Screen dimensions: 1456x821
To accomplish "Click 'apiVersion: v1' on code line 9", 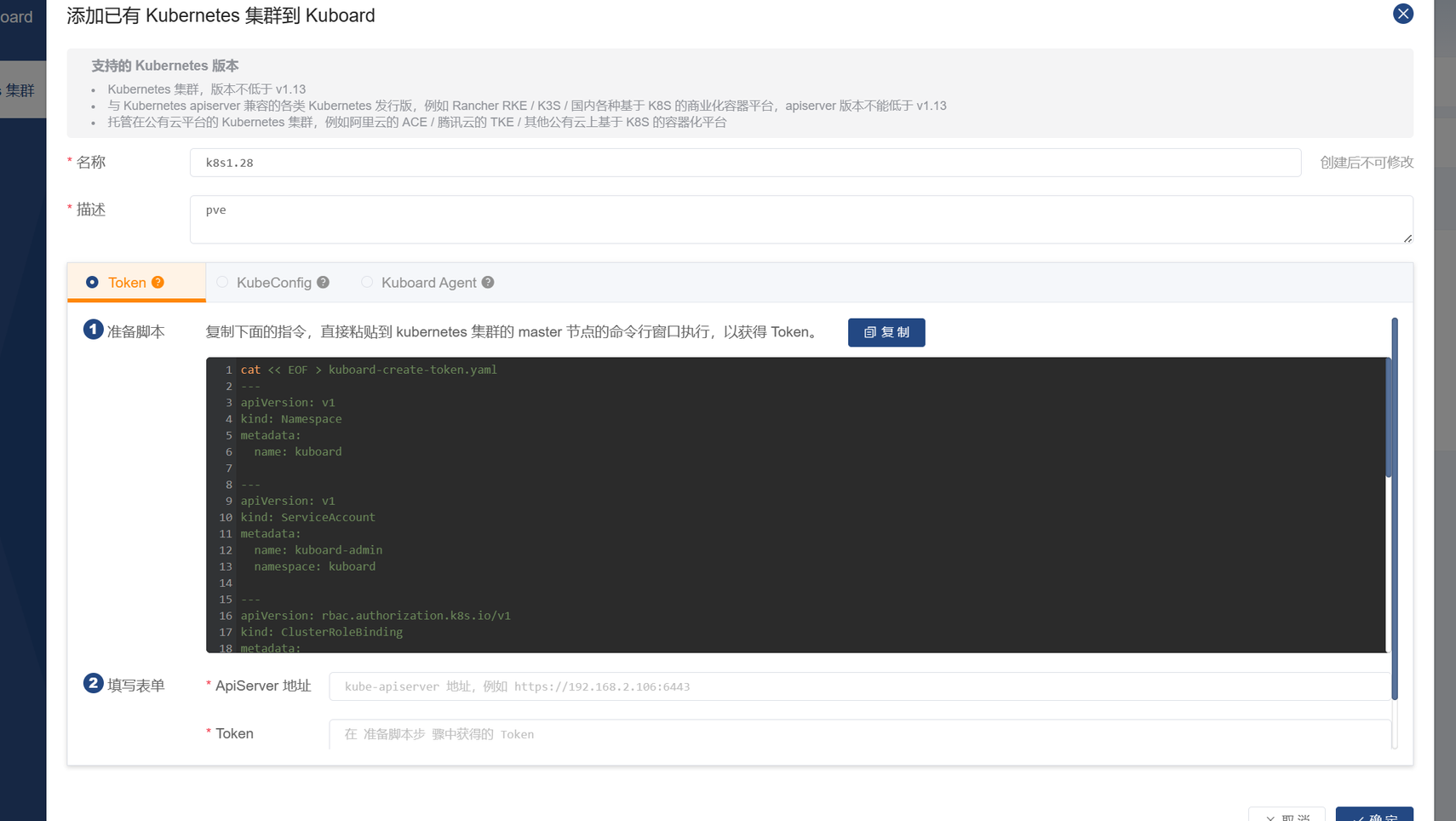I will point(288,501).
